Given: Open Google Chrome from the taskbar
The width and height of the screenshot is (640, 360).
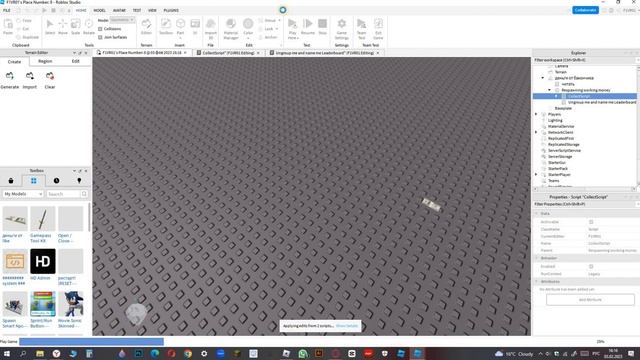Looking at the screenshot, I should pos(188,353).
